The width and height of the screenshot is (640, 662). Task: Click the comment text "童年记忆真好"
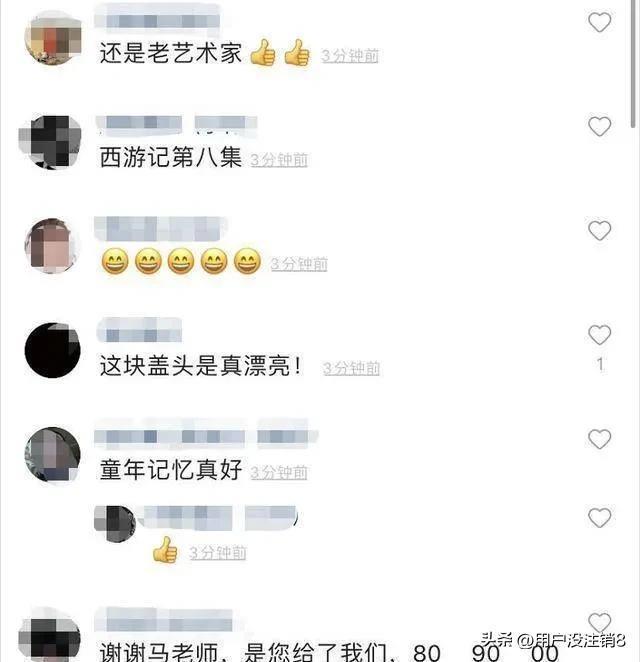click(x=171, y=469)
